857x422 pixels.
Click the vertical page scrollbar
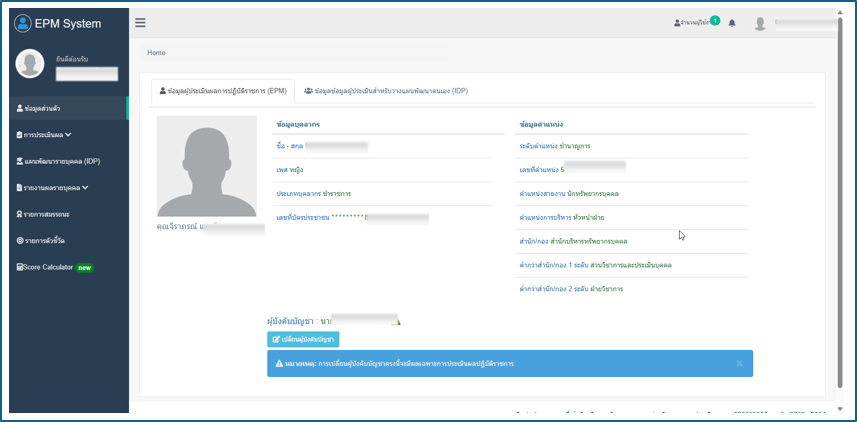tap(841, 202)
